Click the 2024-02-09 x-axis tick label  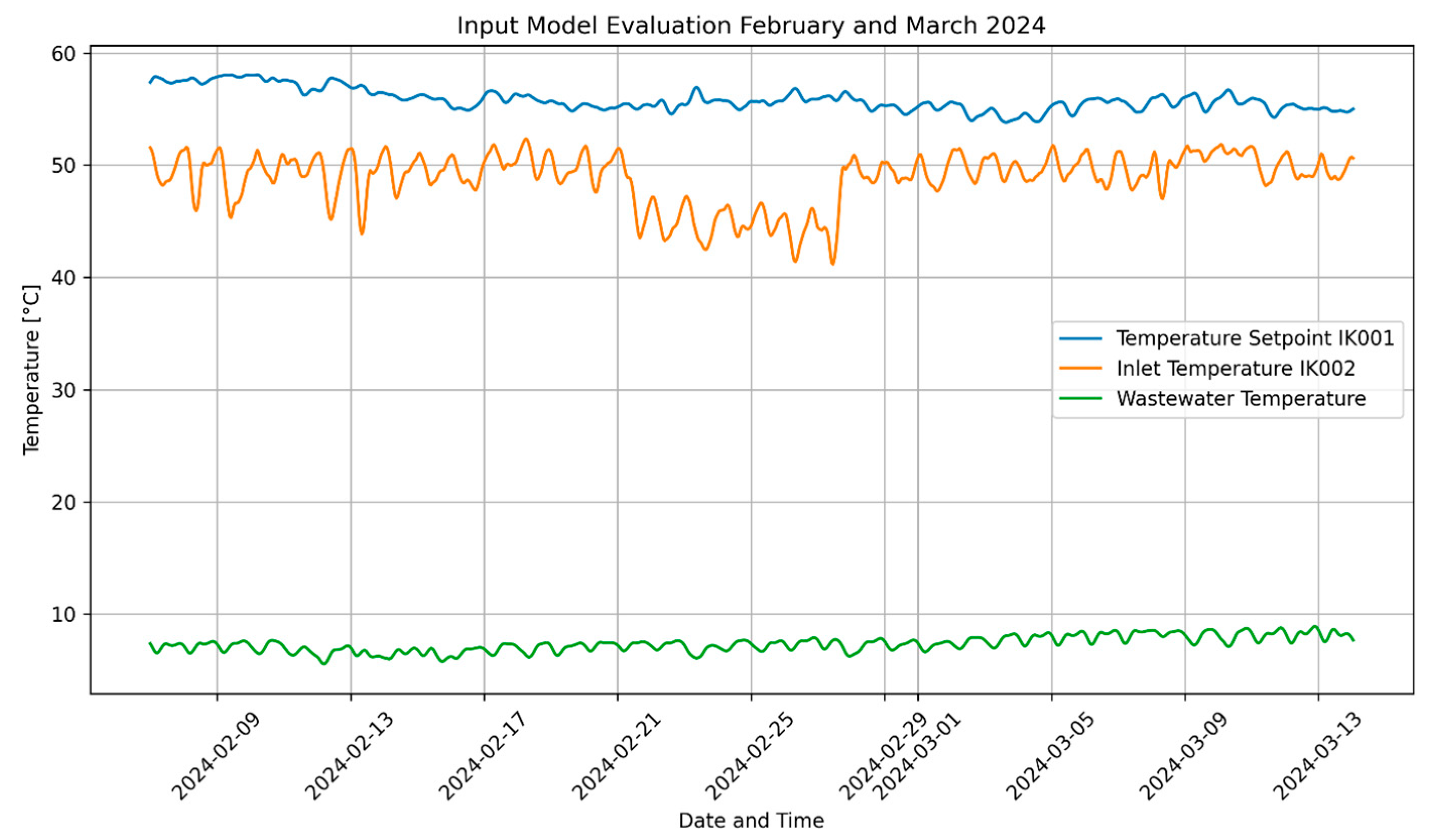click(217, 756)
